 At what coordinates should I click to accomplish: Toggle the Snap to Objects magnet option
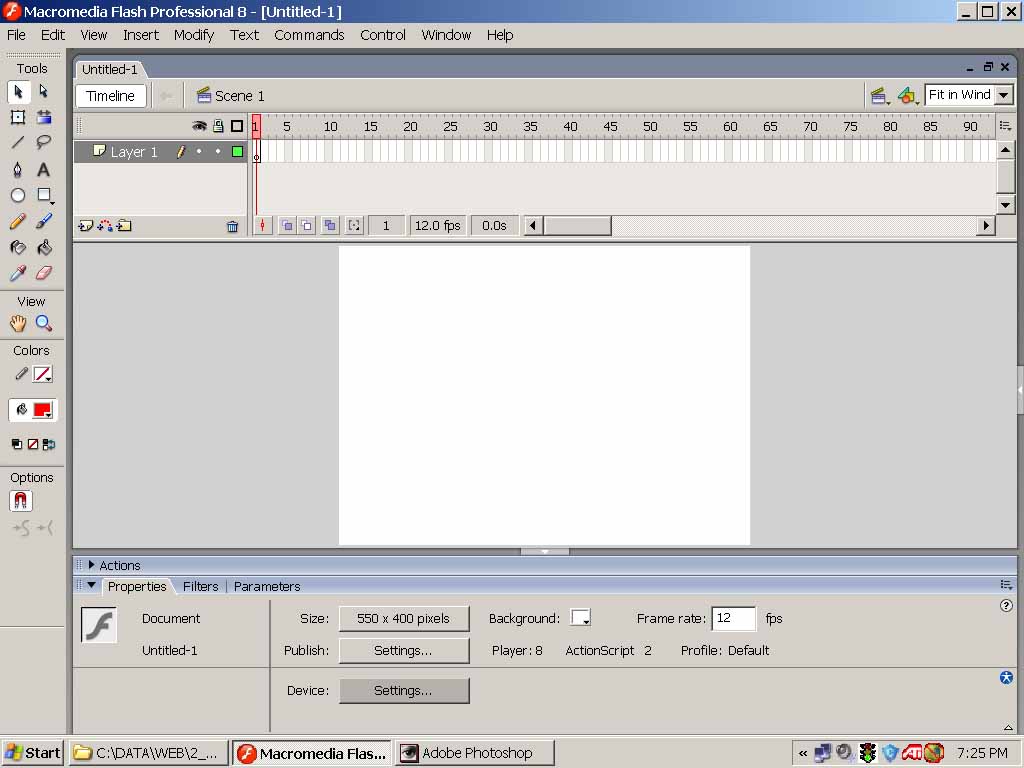pos(21,502)
